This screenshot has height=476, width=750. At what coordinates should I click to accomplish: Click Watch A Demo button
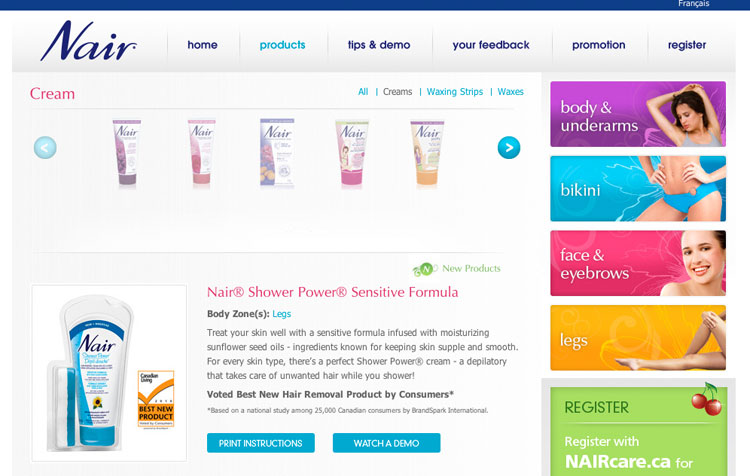(386, 443)
